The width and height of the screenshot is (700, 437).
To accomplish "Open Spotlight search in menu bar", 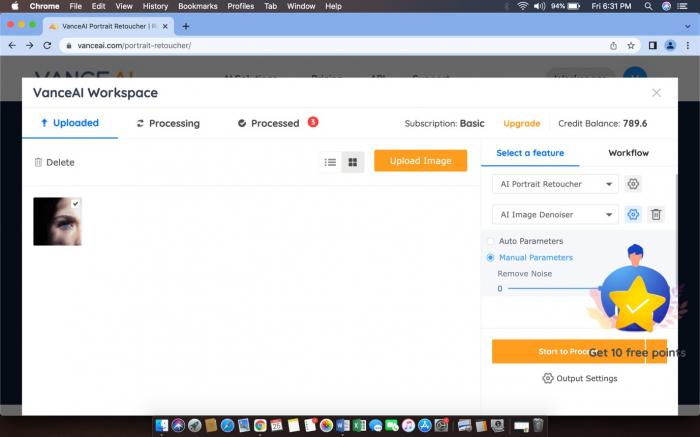I will [648, 6].
